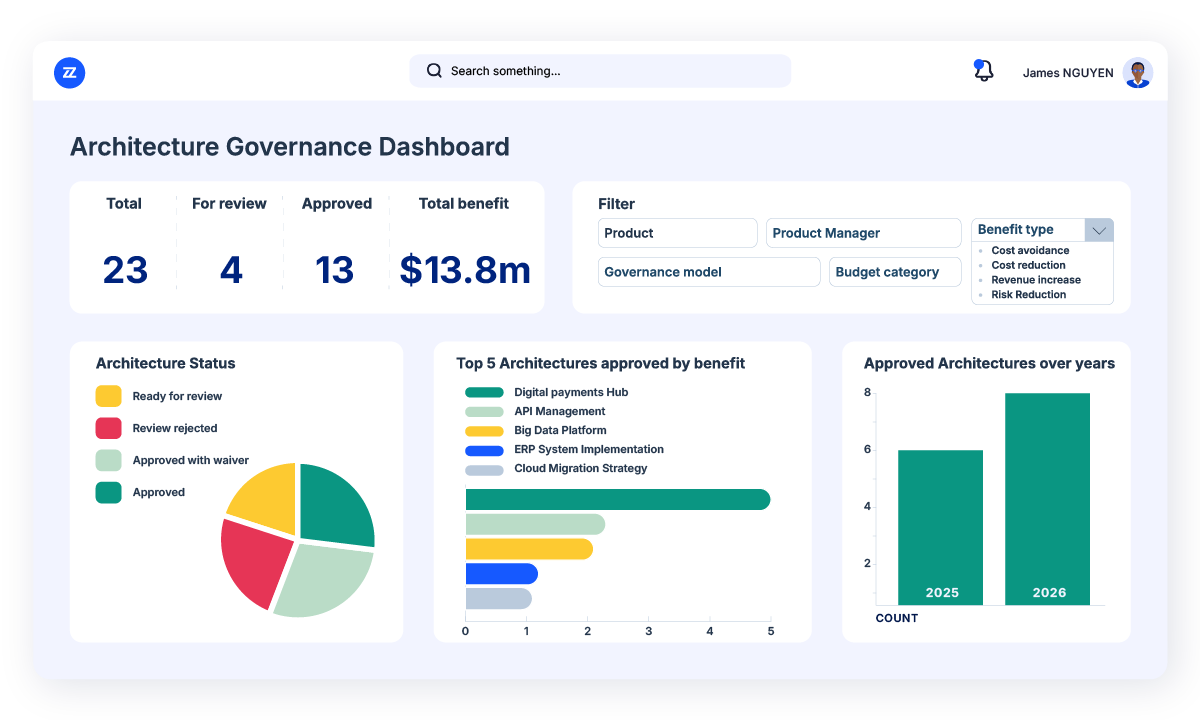1200x720 pixels.
Task: Click the blue benefit bar
Action: [502, 573]
